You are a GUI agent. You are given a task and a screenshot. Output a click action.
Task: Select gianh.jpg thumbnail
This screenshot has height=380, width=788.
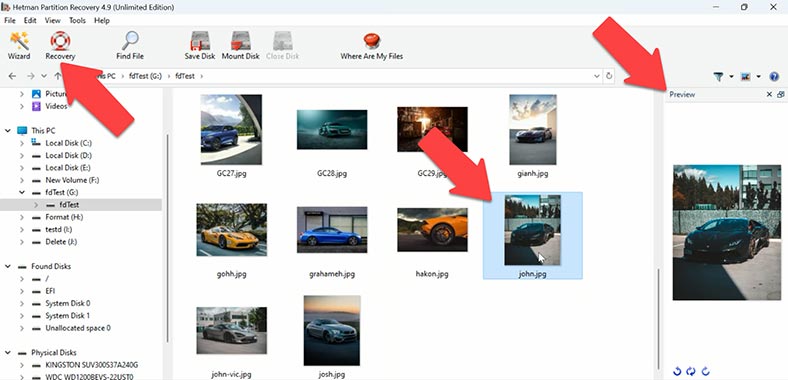(x=533, y=130)
